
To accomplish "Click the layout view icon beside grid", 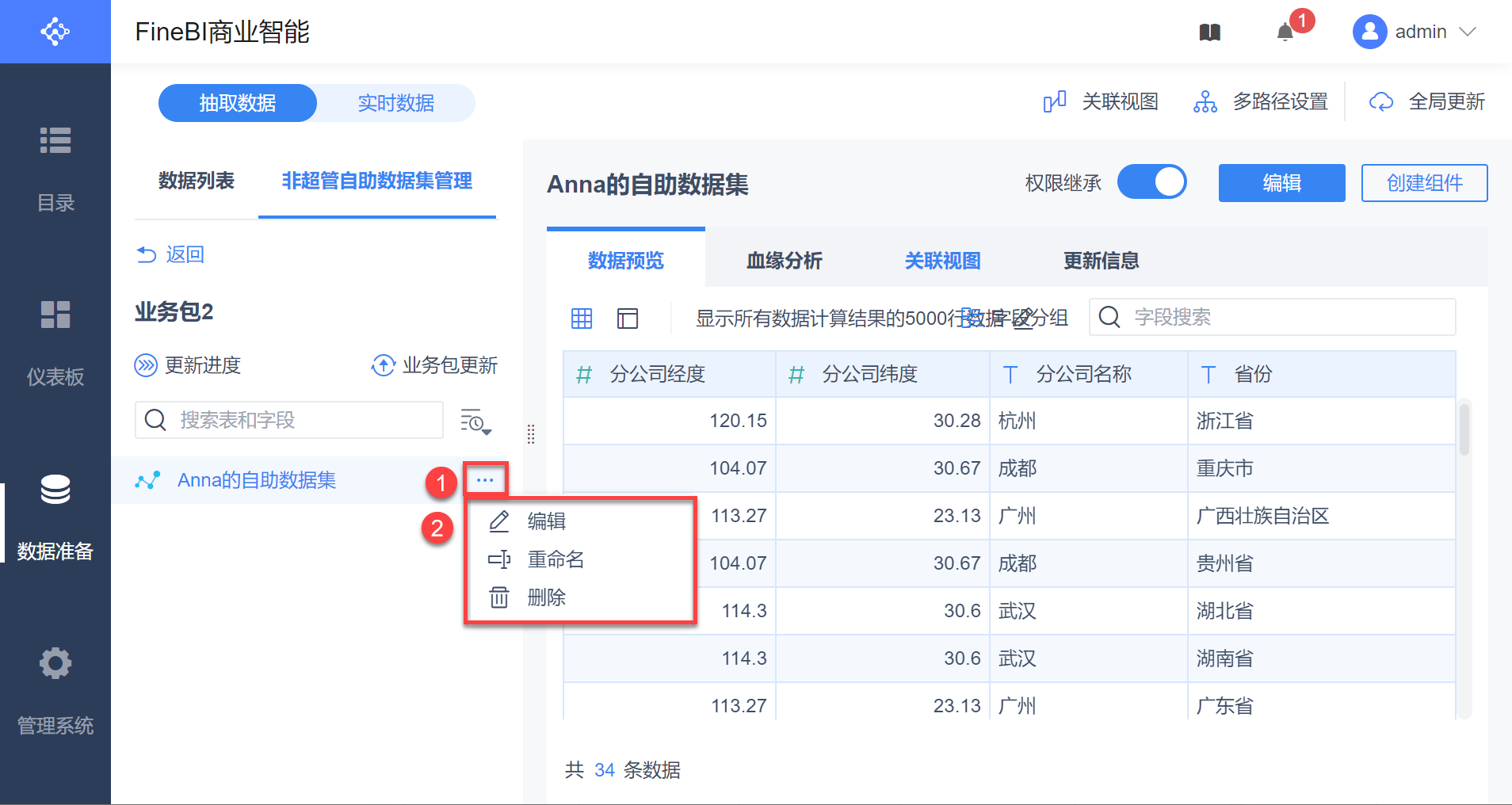I will pos(628,319).
